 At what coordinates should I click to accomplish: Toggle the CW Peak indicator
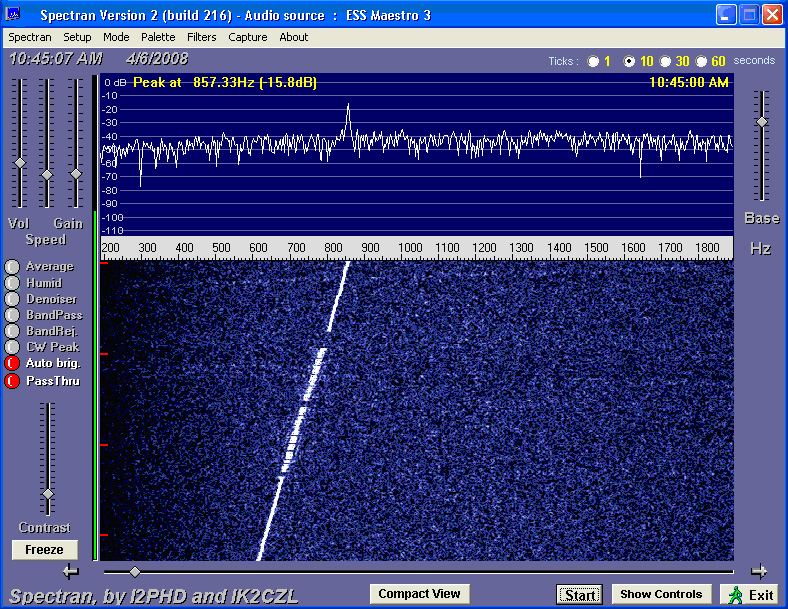(12, 347)
